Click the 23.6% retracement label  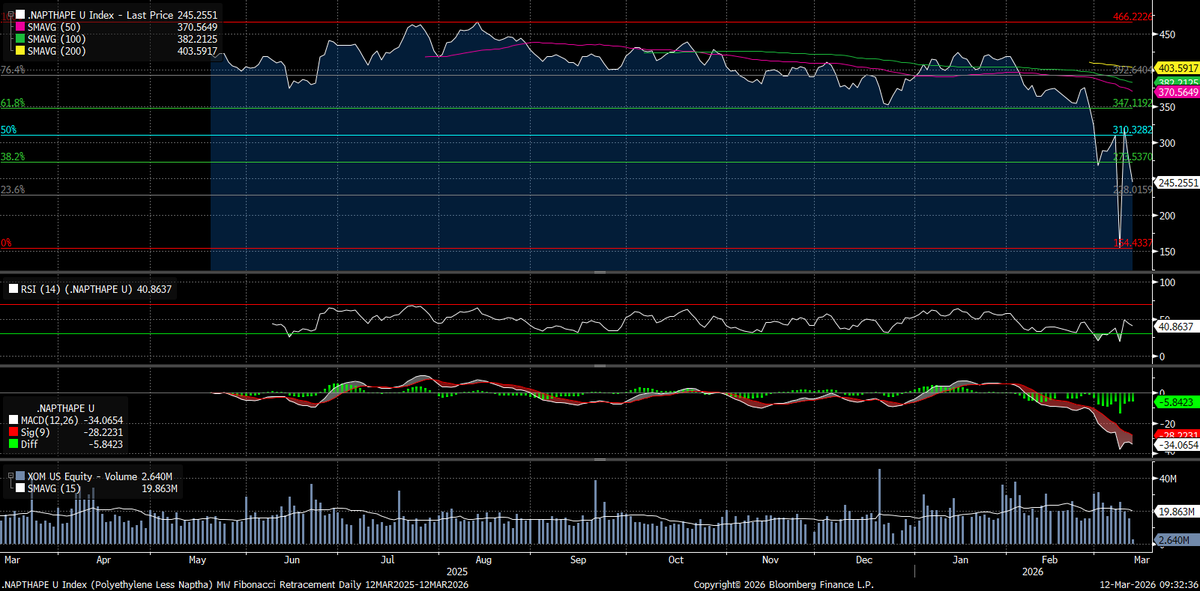click(x=12, y=189)
